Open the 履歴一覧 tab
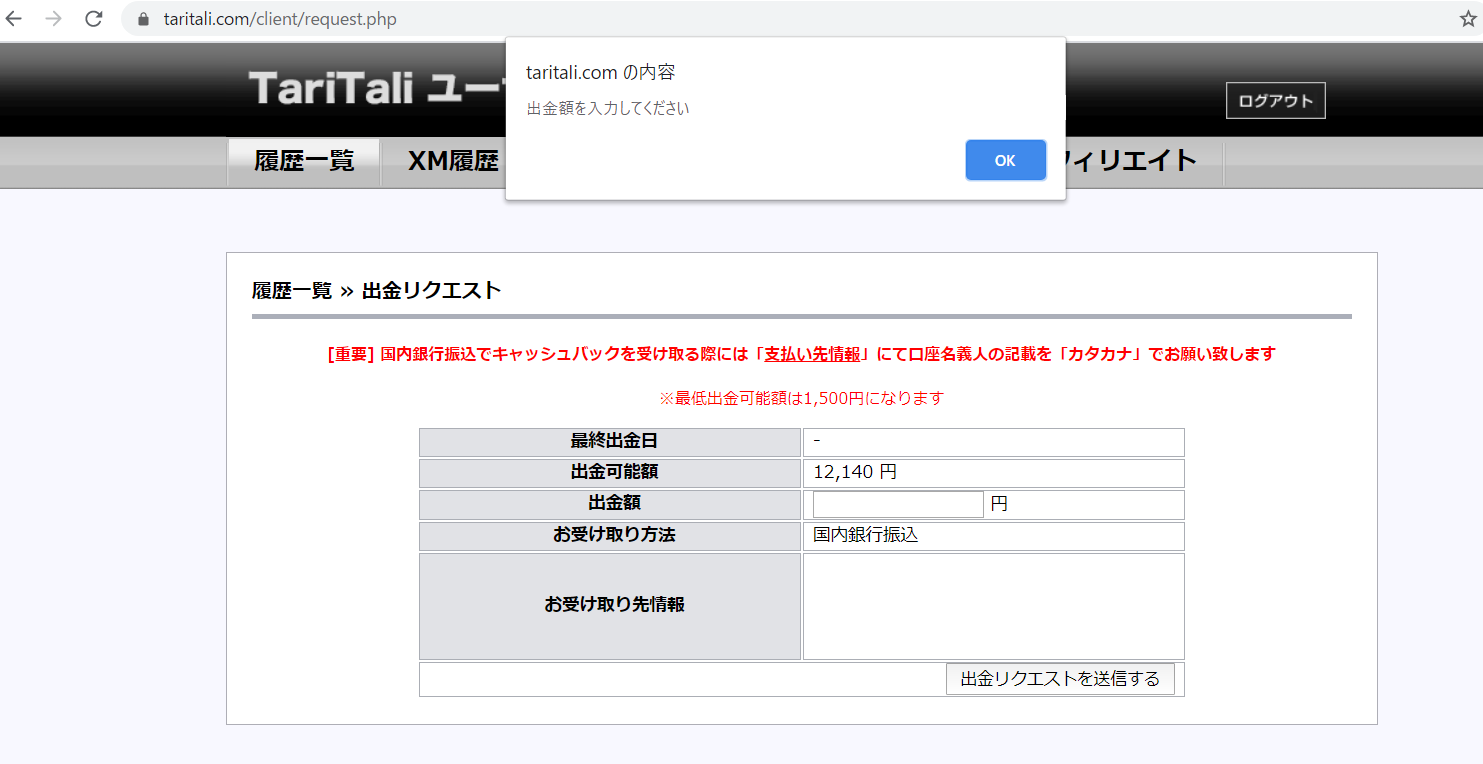Viewport: 1483px width, 764px height. click(304, 162)
